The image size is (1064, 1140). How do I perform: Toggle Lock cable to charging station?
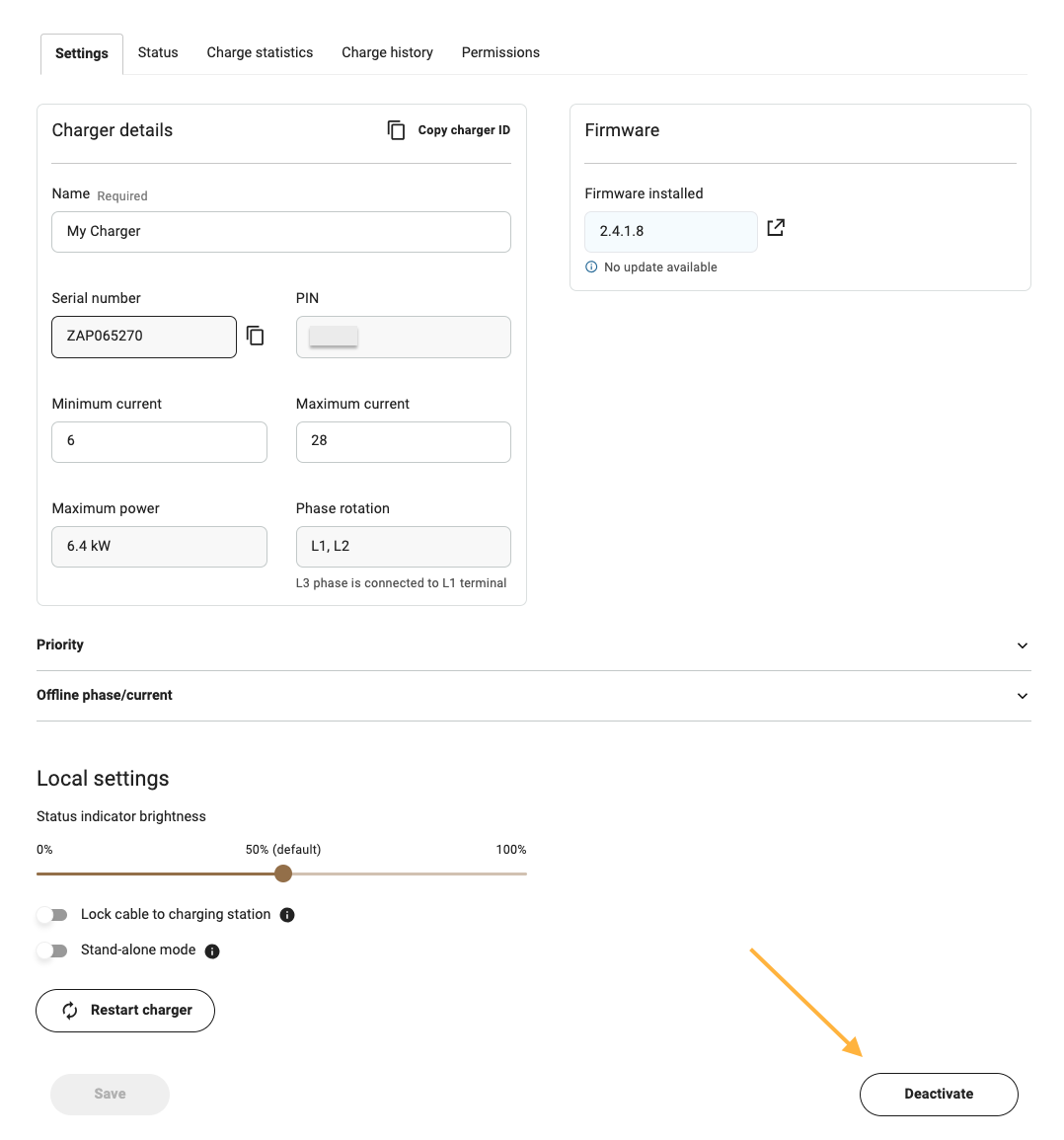pos(52,915)
